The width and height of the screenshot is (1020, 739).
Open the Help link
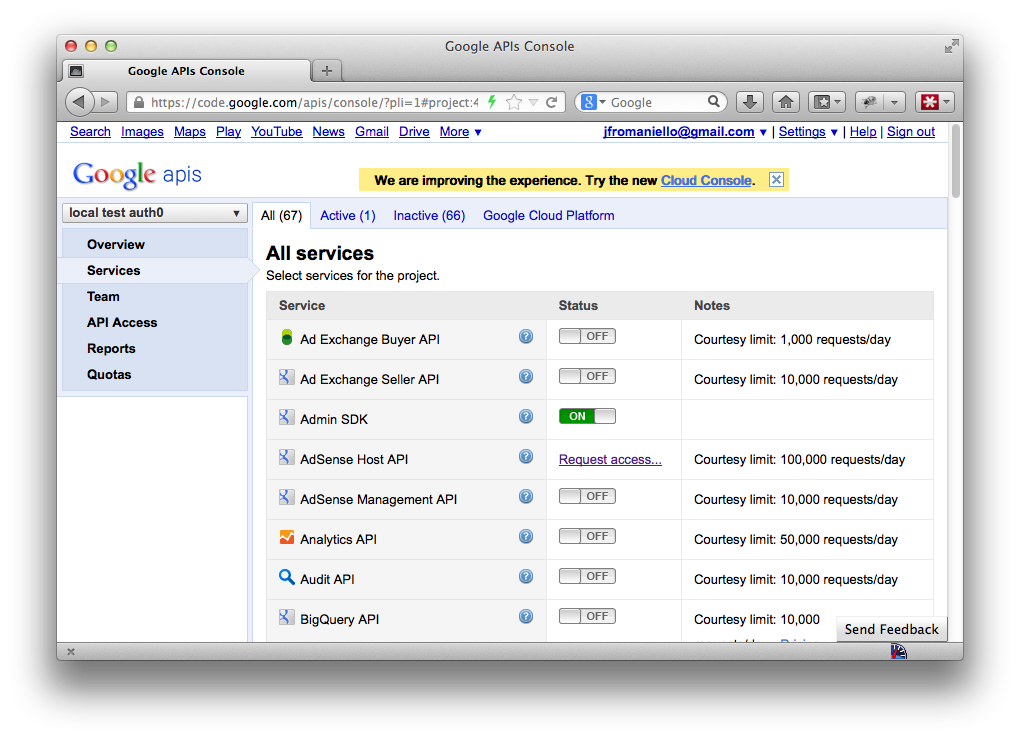click(x=863, y=132)
